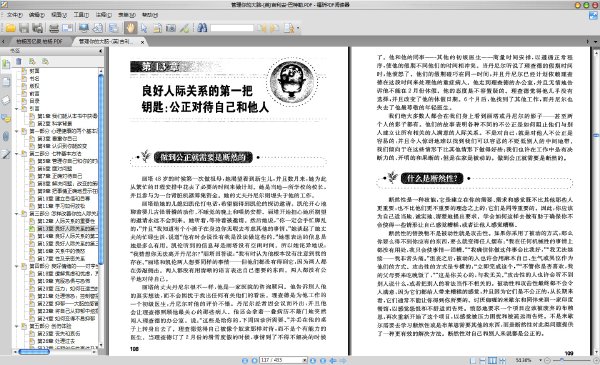Click the blue monitor toolbar icon
This screenshot has width=600, height=365.
pos(84,28)
